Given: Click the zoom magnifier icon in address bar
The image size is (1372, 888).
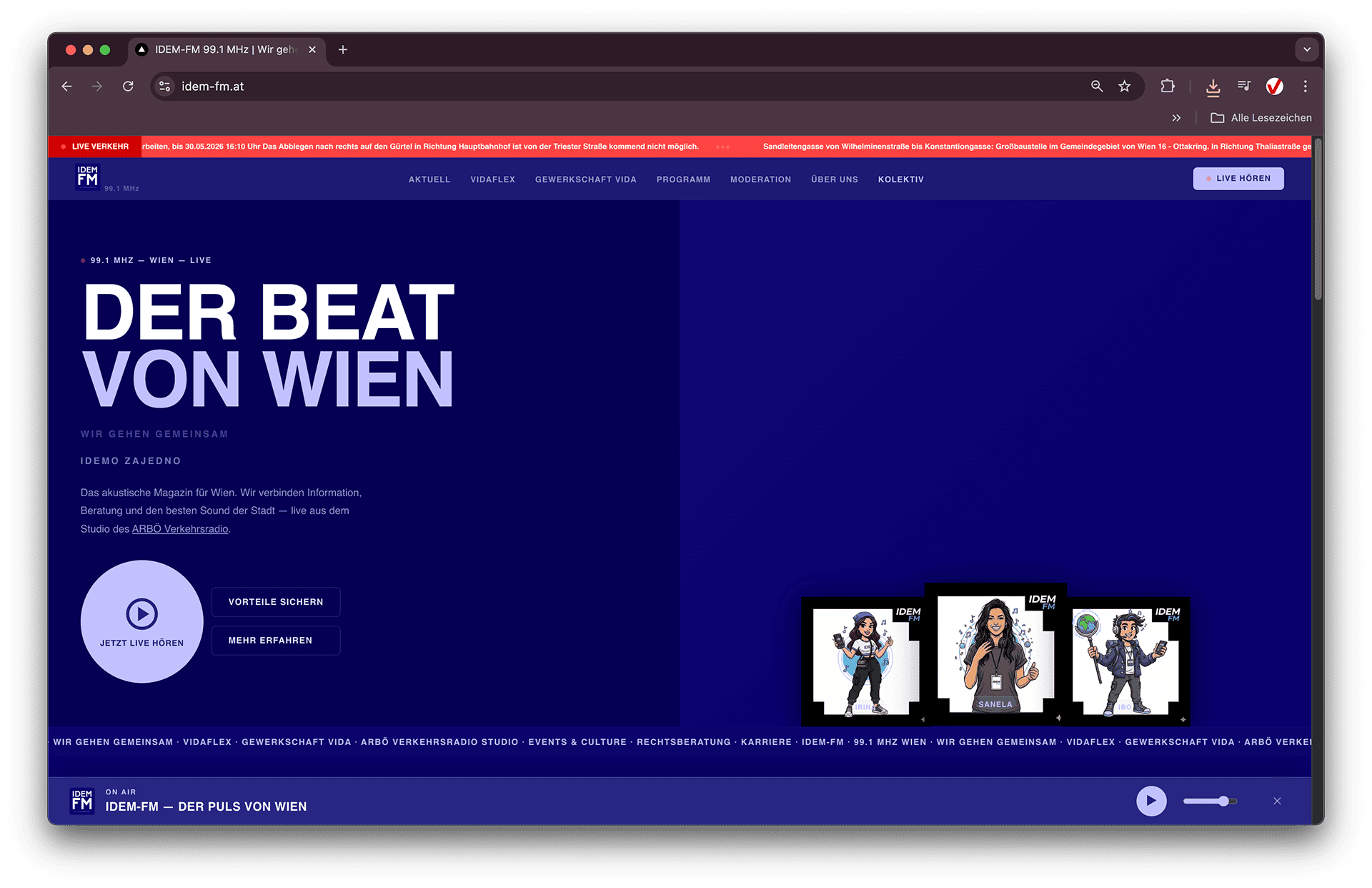Looking at the screenshot, I should [x=1097, y=87].
